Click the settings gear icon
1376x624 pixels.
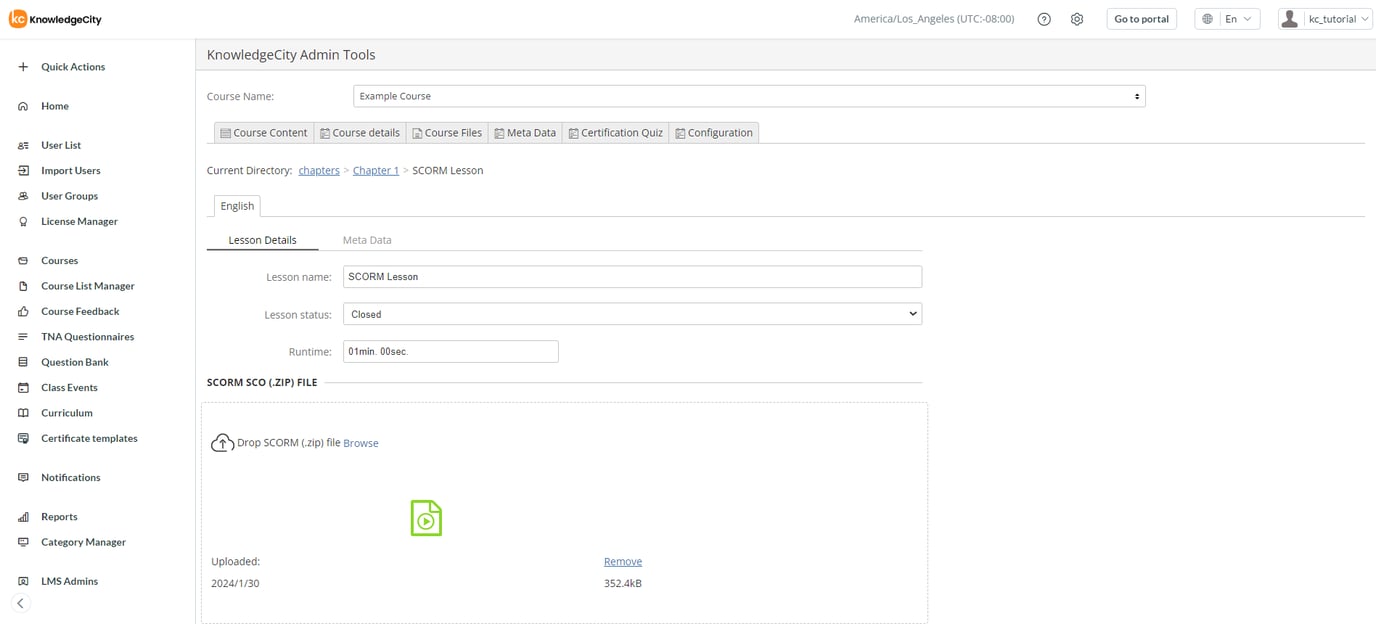[1077, 19]
